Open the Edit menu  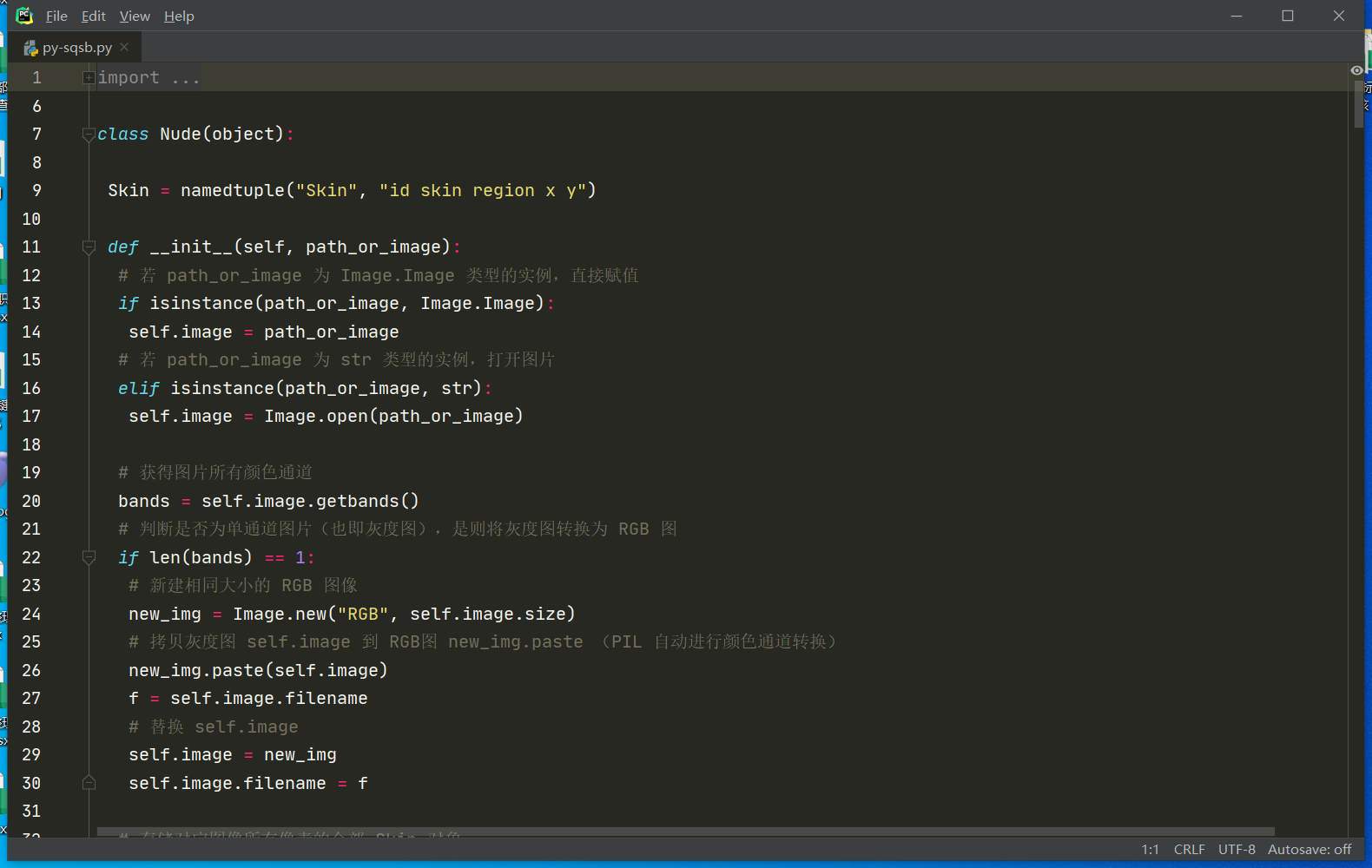[93, 16]
